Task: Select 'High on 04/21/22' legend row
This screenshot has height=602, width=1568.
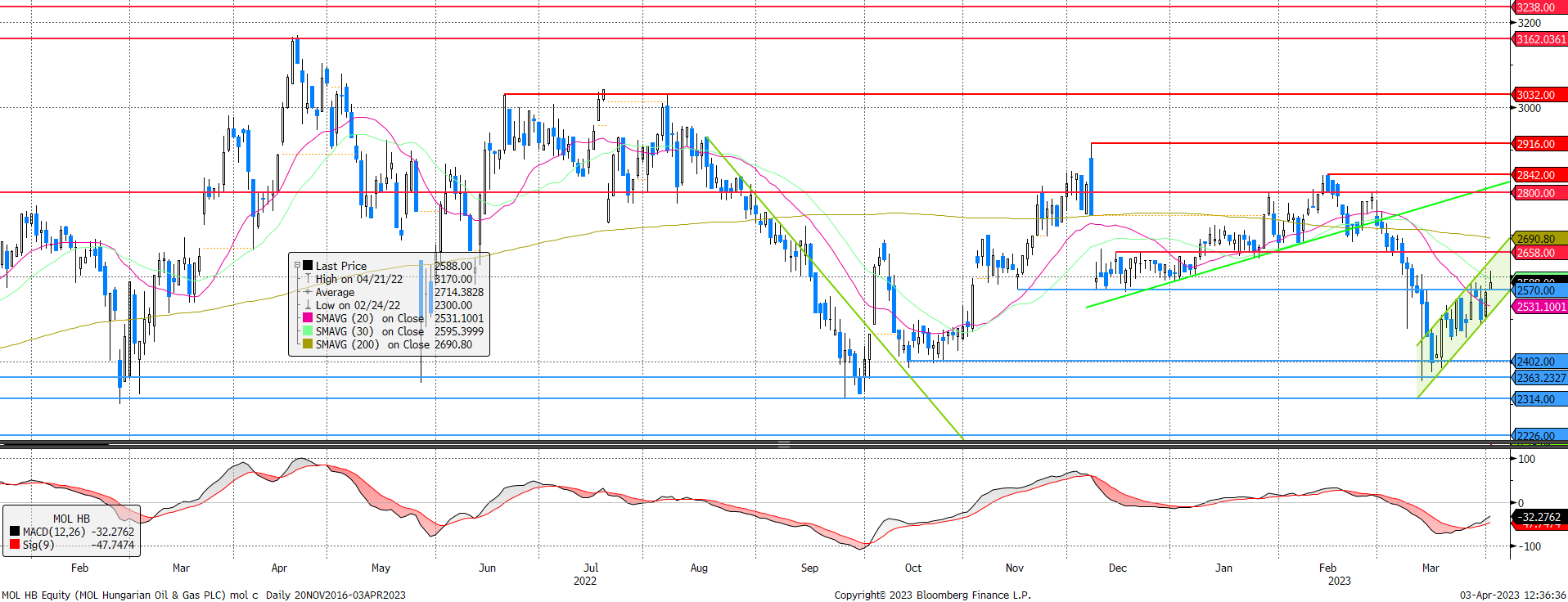Action: pyautogui.click(x=359, y=279)
